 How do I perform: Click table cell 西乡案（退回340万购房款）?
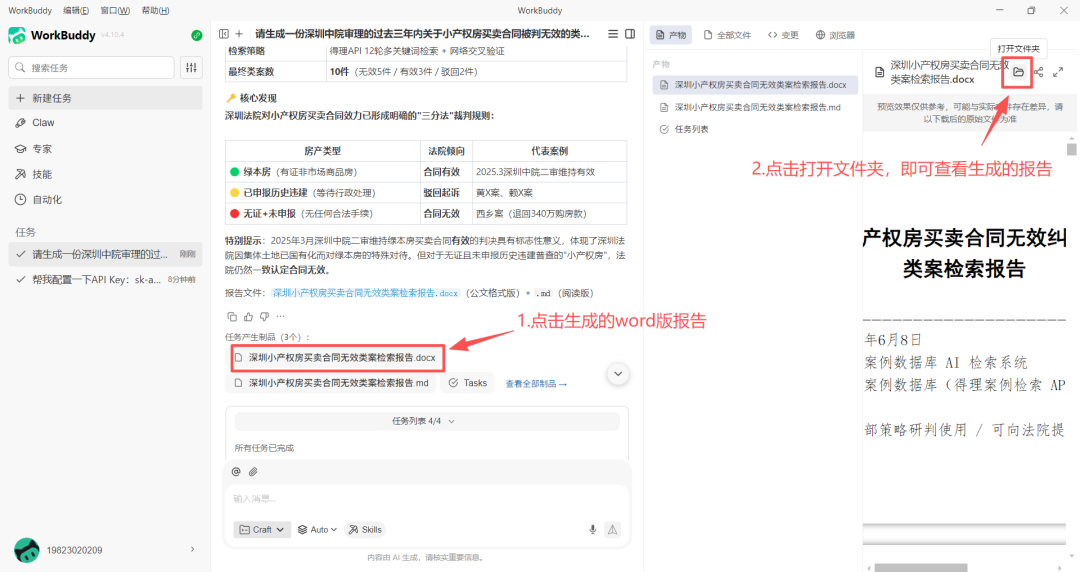click(x=549, y=214)
